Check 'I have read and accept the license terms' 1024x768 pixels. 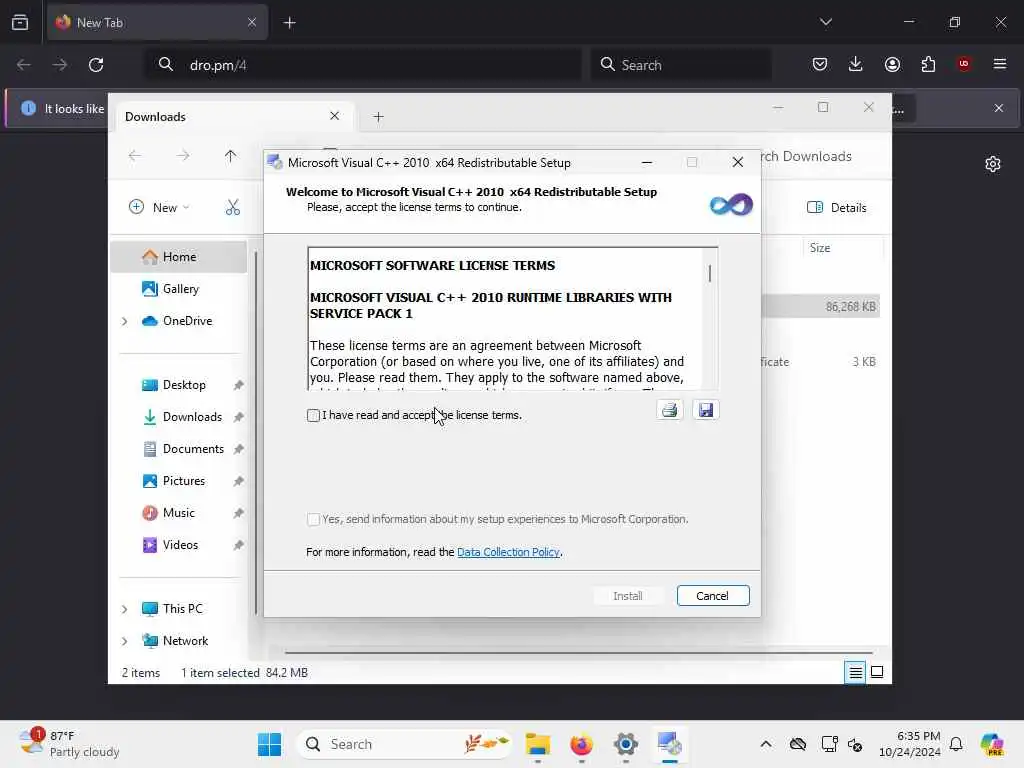(313, 415)
